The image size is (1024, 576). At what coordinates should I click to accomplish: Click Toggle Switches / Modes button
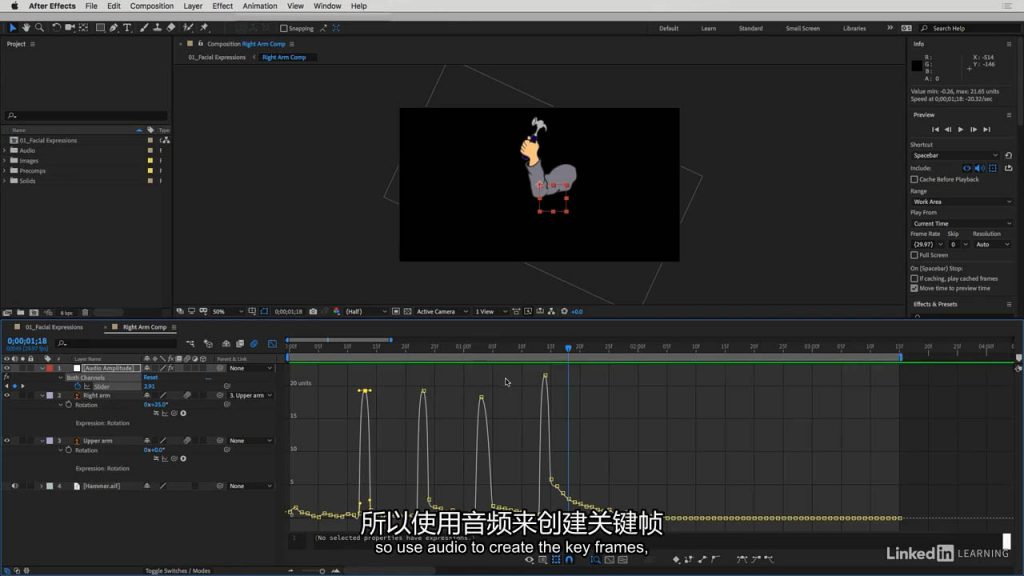click(x=178, y=571)
